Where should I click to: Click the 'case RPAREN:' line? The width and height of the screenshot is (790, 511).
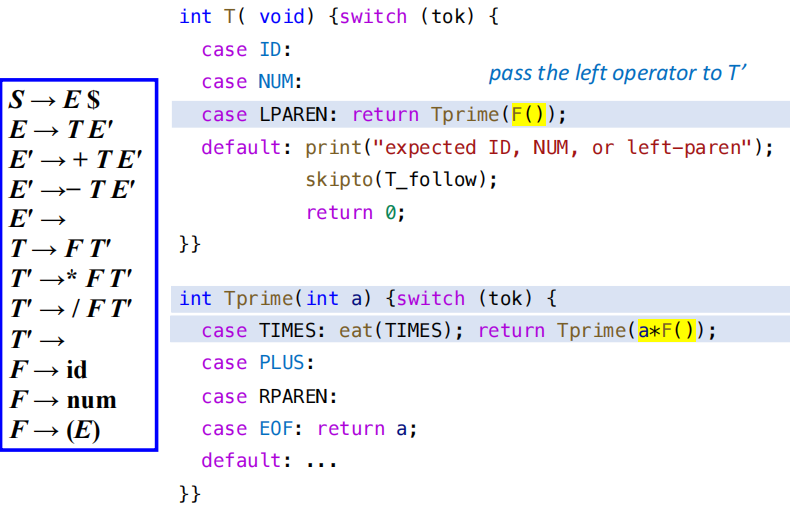click(x=268, y=395)
